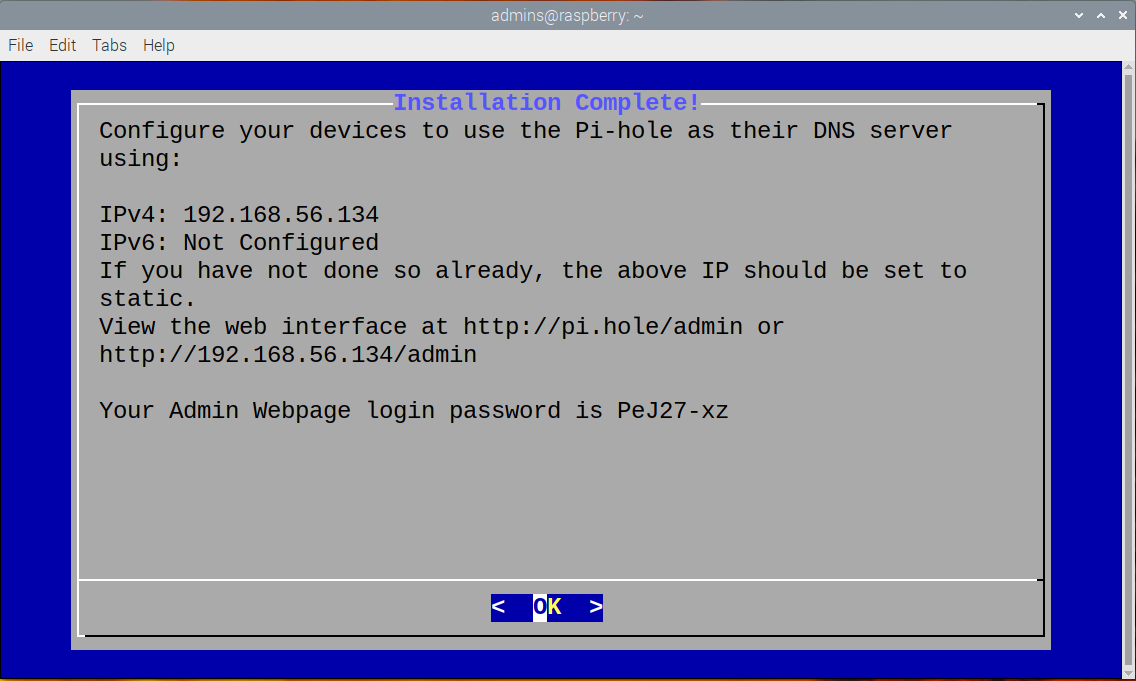1136x681 pixels.
Task: Open the File menu
Action: pyautogui.click(x=20, y=46)
